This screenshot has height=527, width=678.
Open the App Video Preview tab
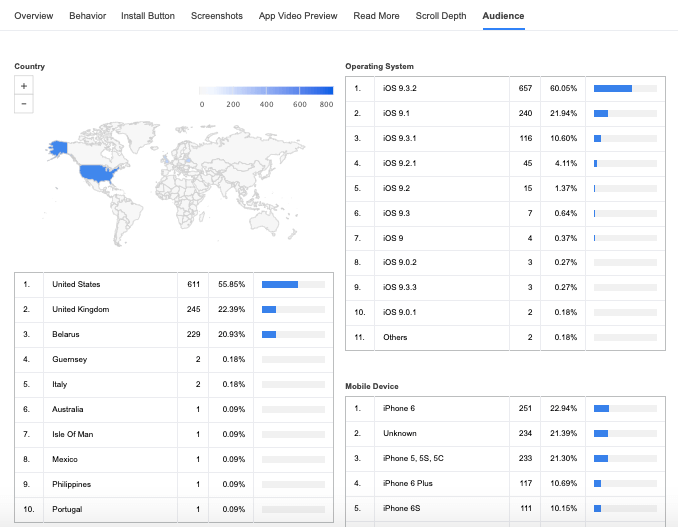(298, 16)
